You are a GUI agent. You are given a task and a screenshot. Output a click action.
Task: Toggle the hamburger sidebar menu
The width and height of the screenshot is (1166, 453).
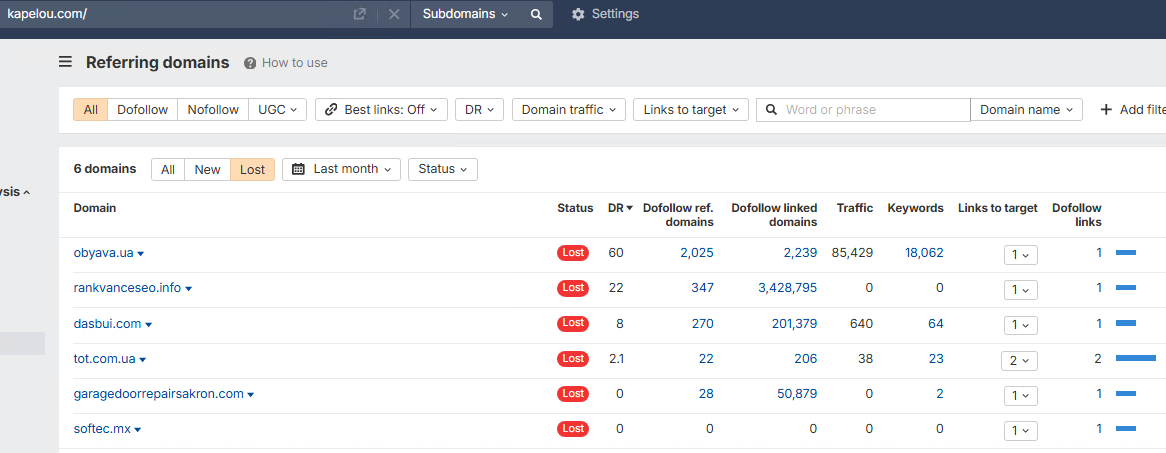[65, 62]
